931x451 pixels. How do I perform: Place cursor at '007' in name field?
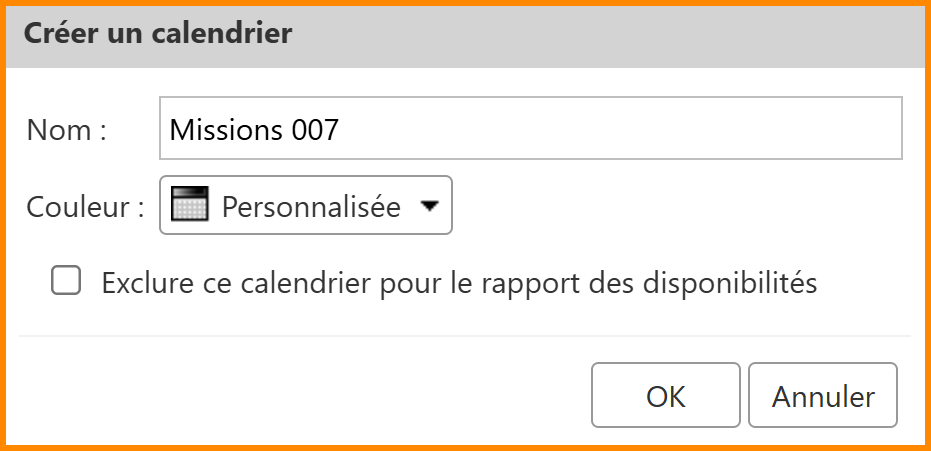[316, 129]
